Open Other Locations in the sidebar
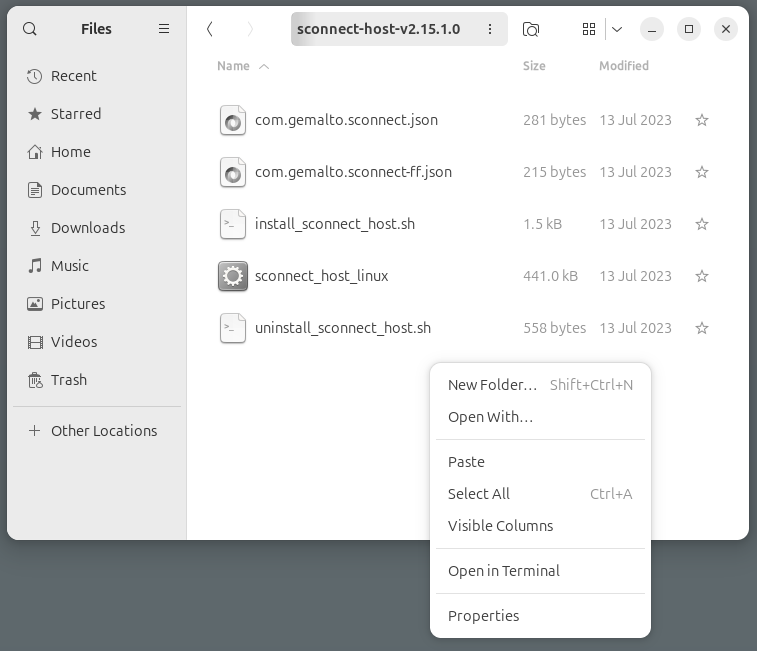Screen dimensions: 757x651 pos(97,431)
